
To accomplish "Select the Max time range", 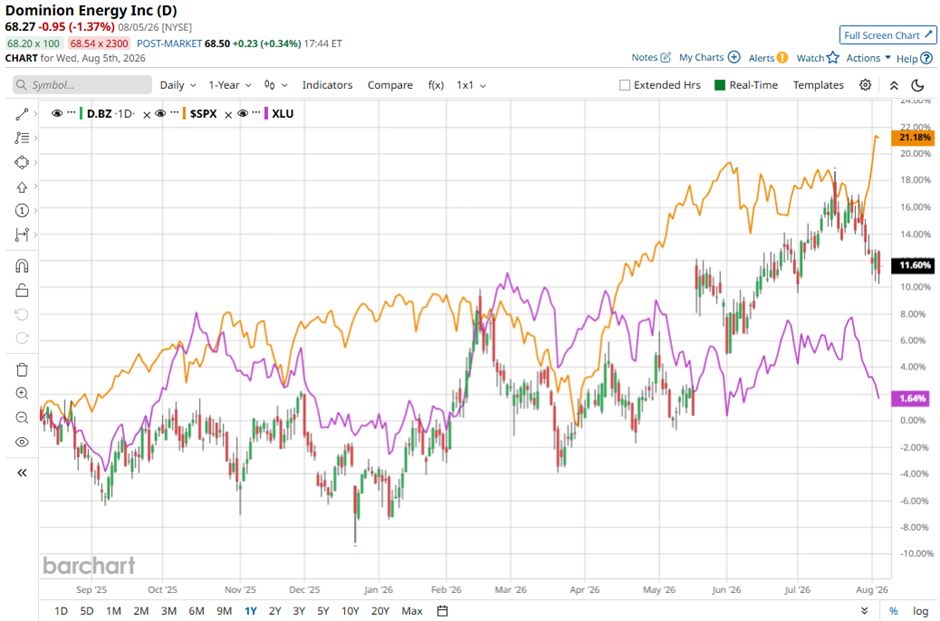I will [412, 611].
